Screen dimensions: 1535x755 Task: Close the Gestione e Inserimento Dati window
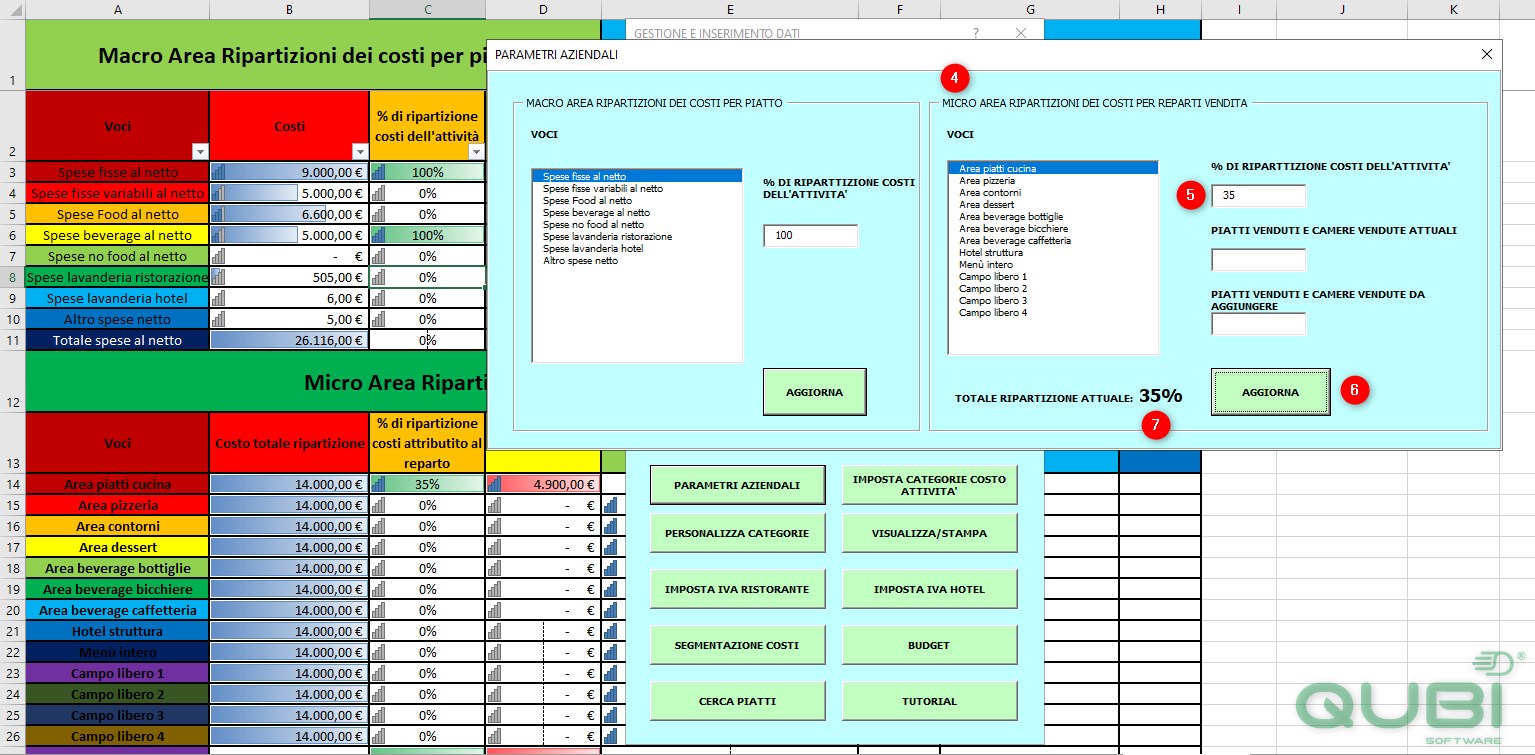click(1021, 32)
